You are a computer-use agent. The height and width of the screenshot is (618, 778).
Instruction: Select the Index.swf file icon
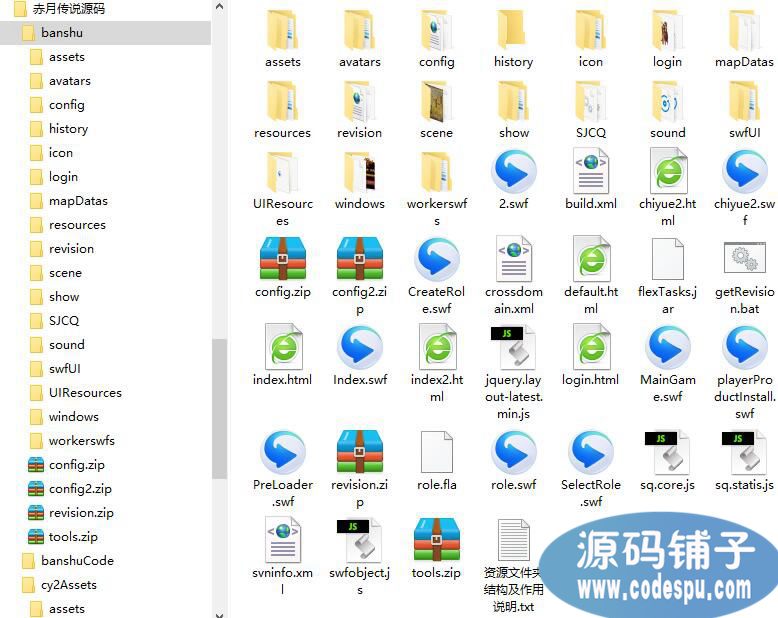click(360, 347)
